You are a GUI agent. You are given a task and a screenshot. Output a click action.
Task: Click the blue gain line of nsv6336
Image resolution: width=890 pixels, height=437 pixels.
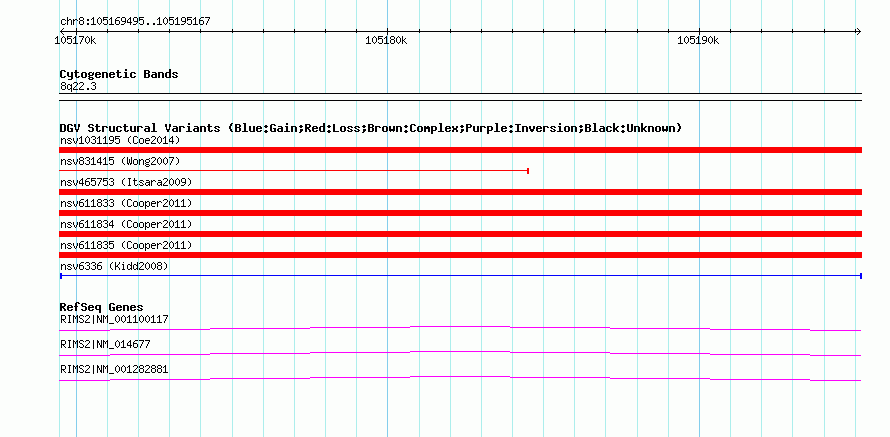(x=460, y=276)
